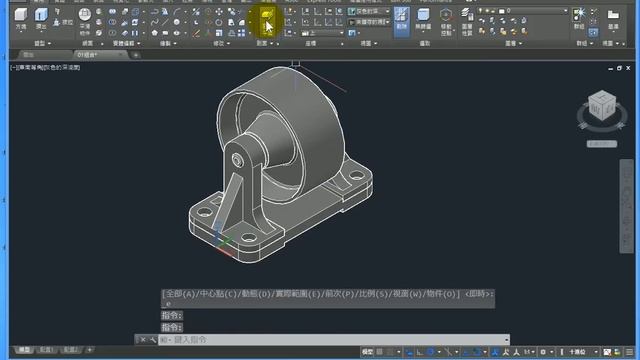
Task: Click the WCS label below ViewCube
Action: coord(602,144)
